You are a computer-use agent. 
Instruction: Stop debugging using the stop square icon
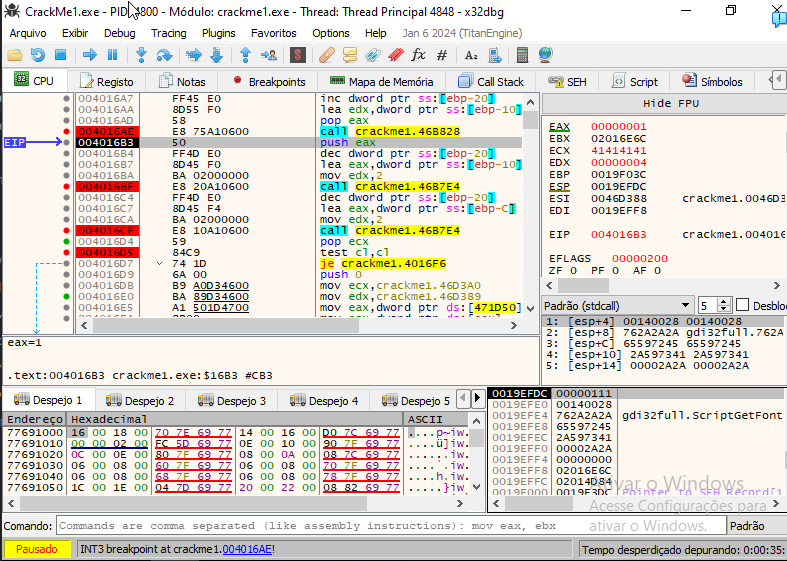click(60, 55)
